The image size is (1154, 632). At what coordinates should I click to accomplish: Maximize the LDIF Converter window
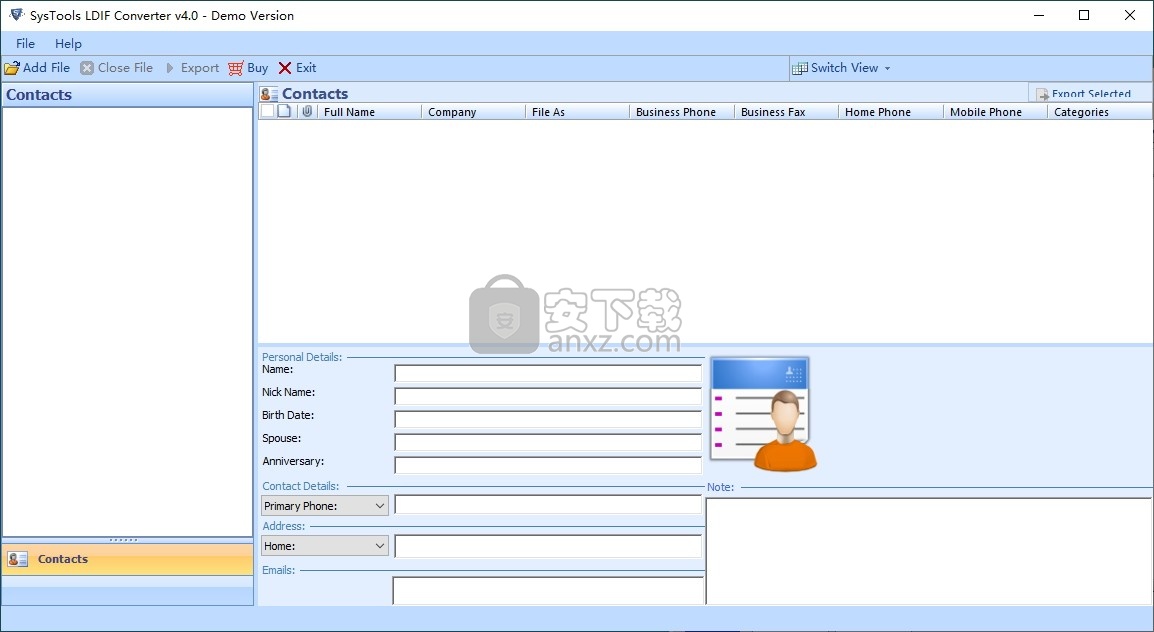click(1084, 15)
